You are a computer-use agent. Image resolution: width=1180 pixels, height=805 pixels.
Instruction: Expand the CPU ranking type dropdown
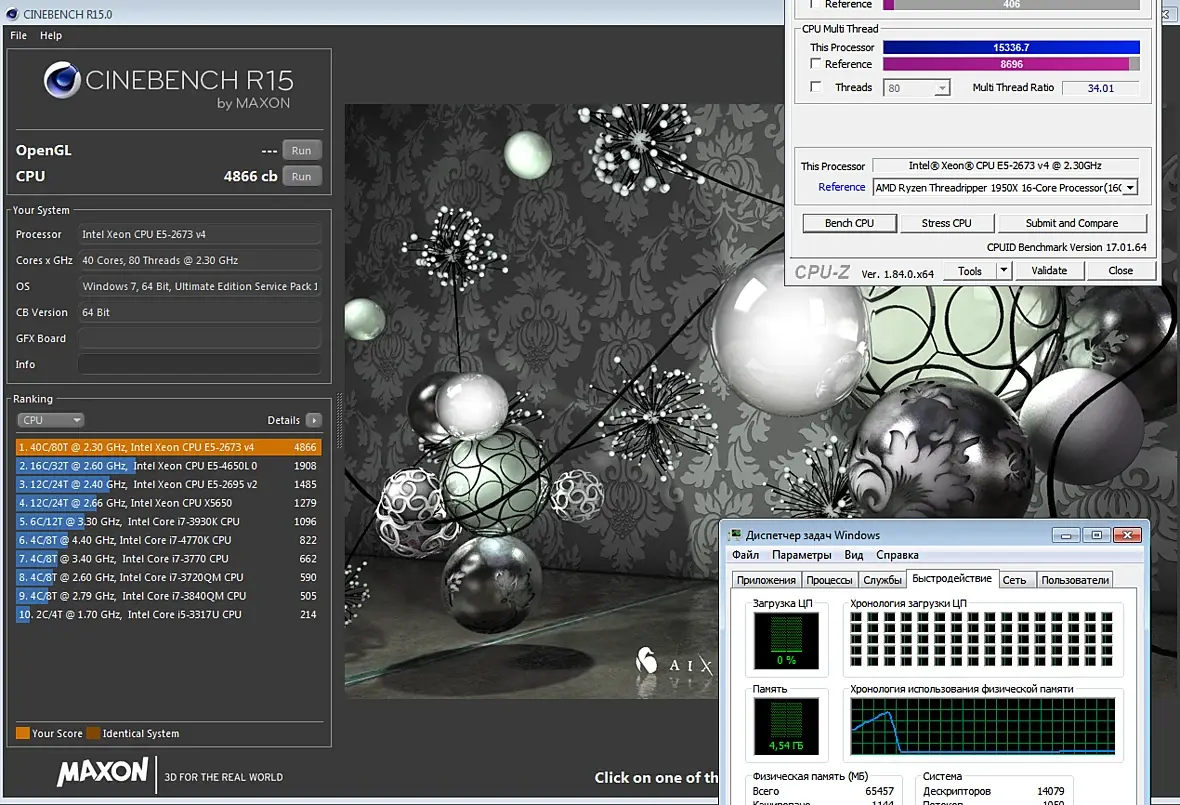pos(50,421)
